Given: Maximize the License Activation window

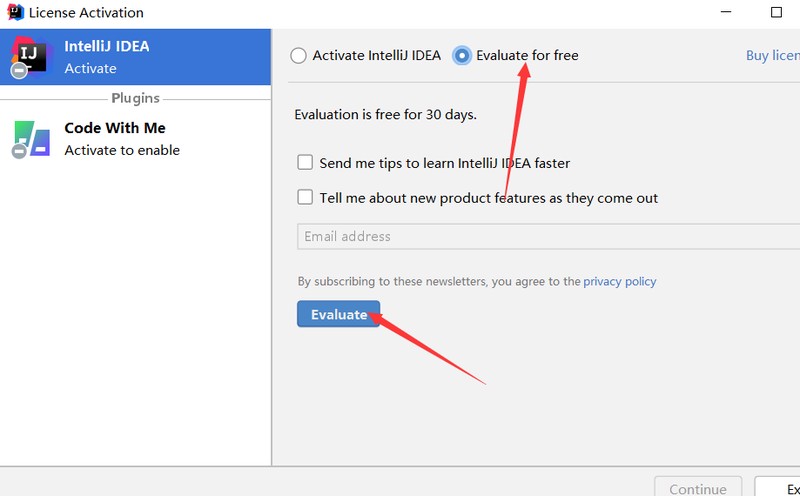Looking at the screenshot, I should [776, 12].
